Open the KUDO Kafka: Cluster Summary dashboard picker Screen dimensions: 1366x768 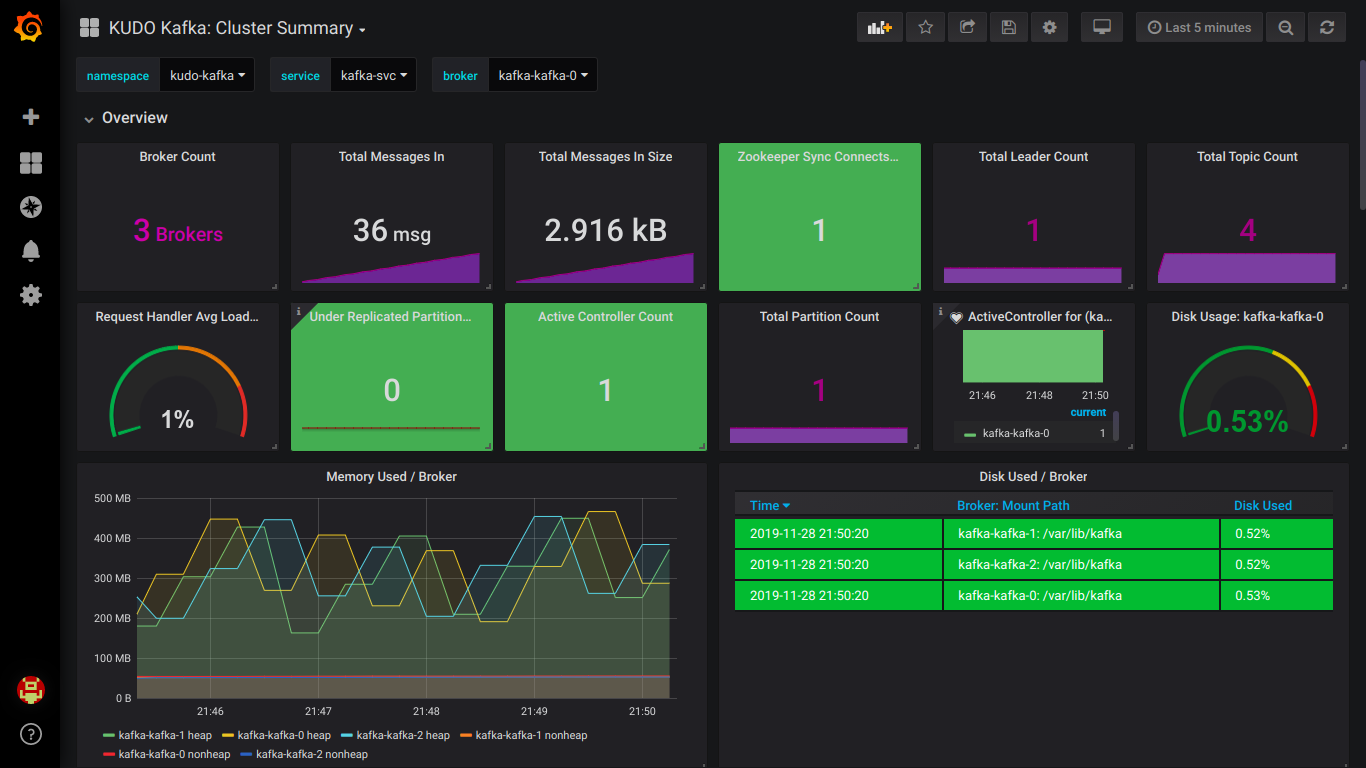(237, 28)
